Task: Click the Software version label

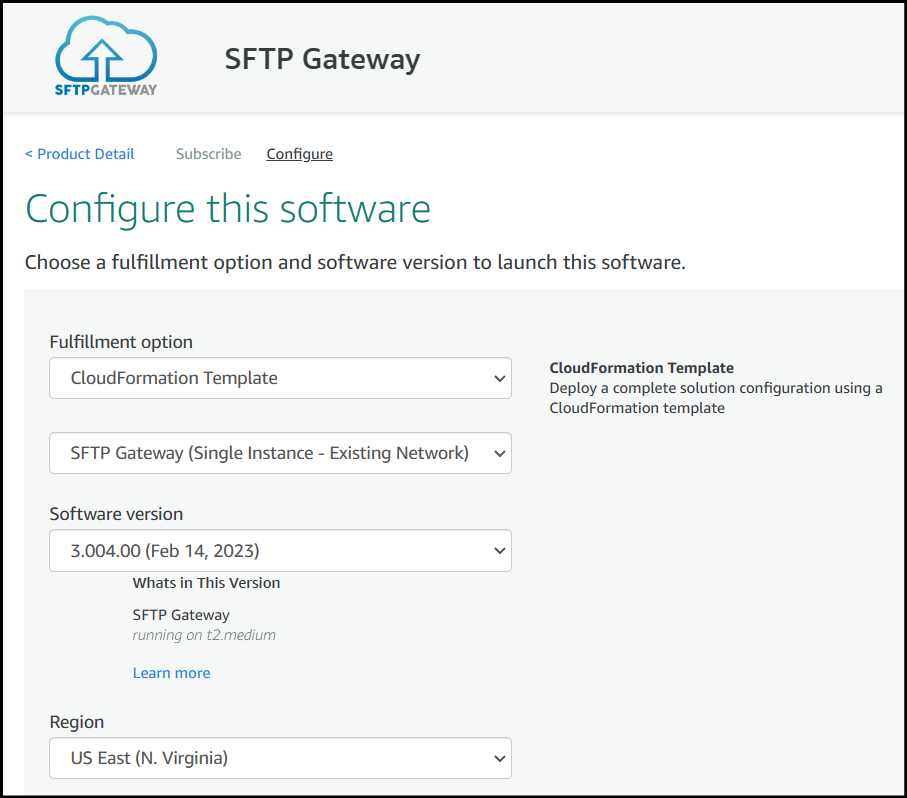Action: [116, 514]
